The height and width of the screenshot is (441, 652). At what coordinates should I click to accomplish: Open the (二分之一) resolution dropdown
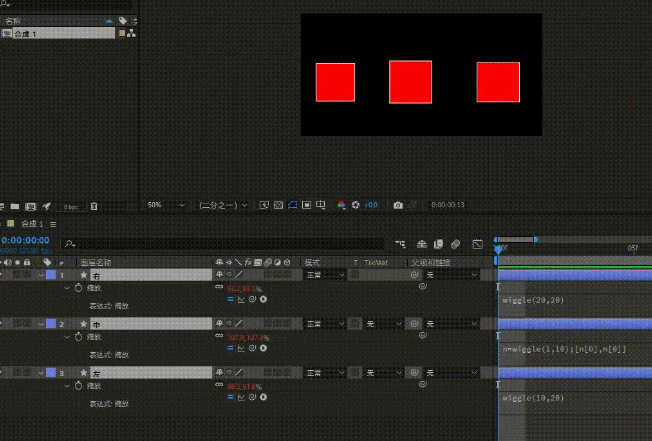point(223,205)
